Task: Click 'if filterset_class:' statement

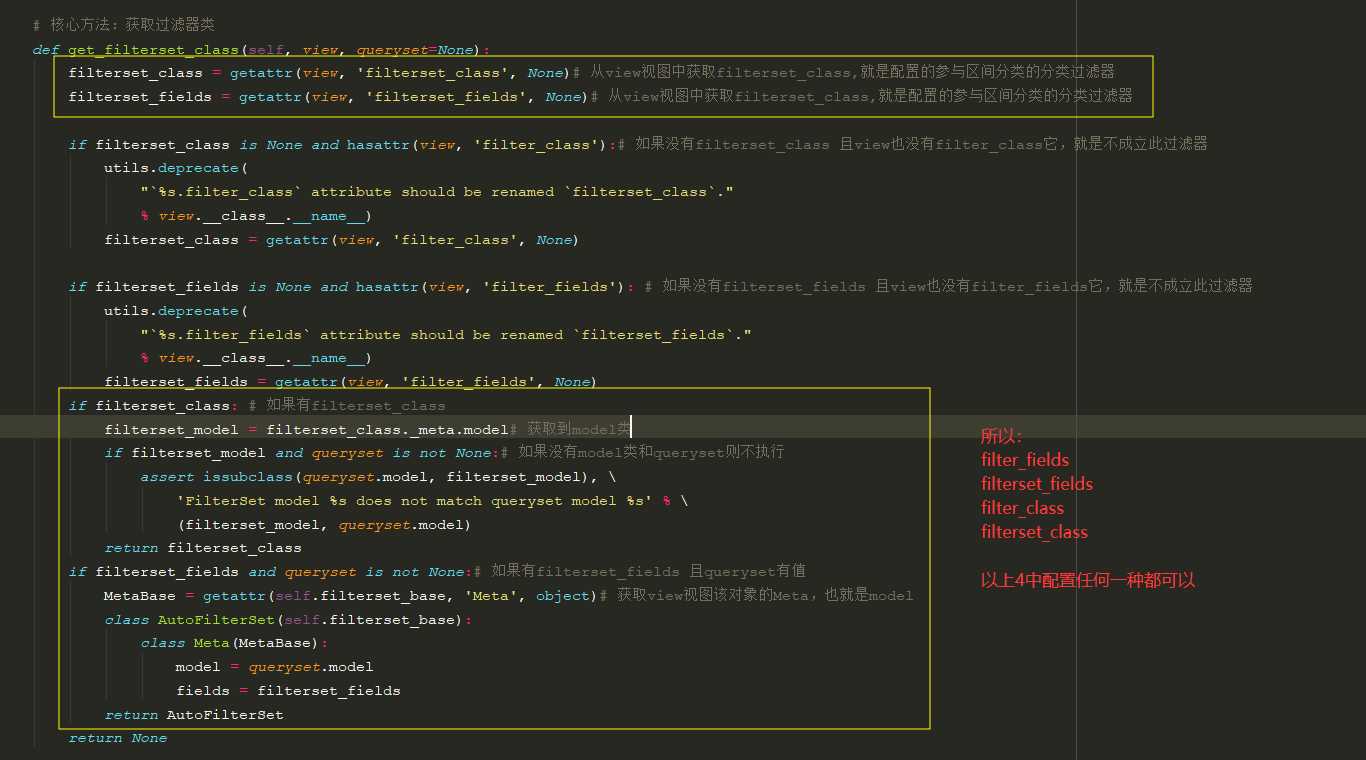Action: point(154,406)
